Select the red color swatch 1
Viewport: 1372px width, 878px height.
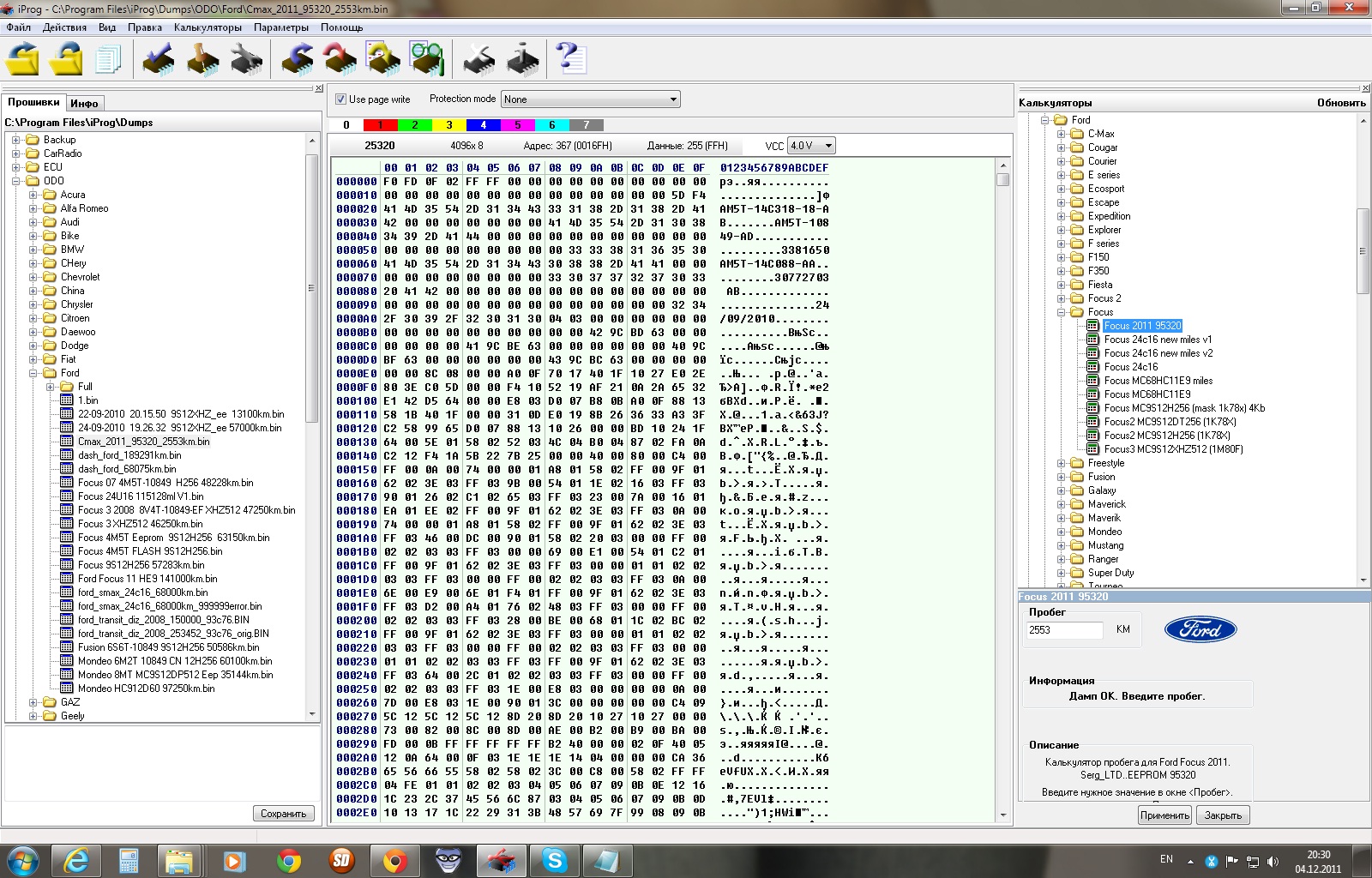[x=381, y=124]
